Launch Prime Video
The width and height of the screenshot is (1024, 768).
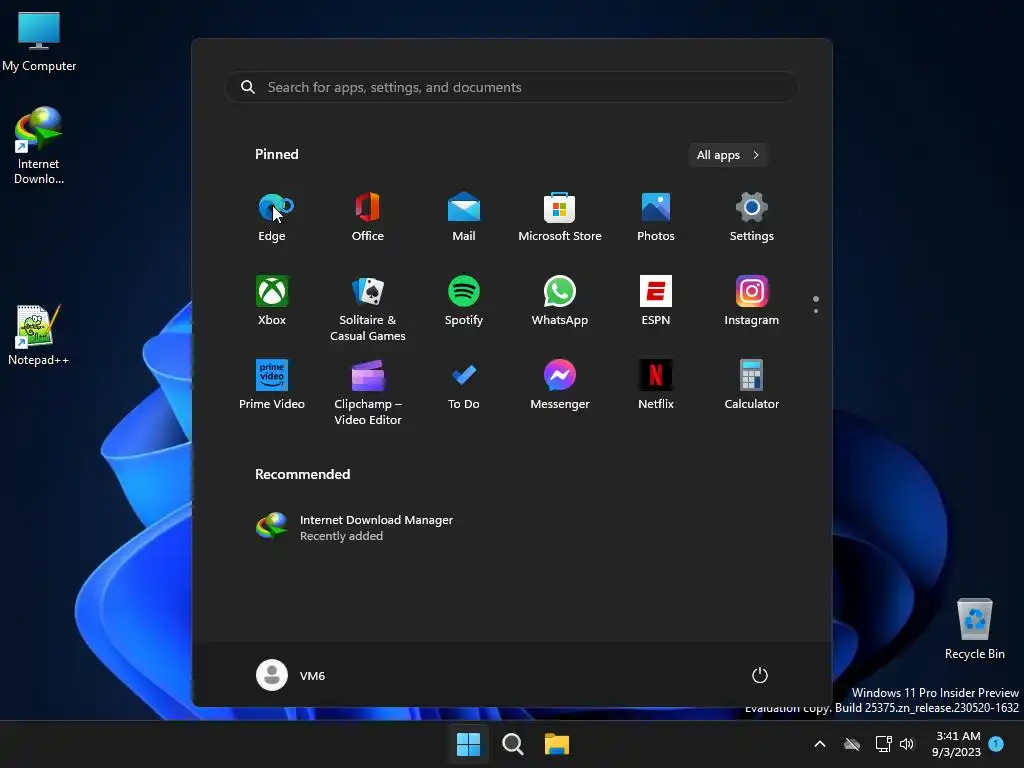(x=272, y=385)
